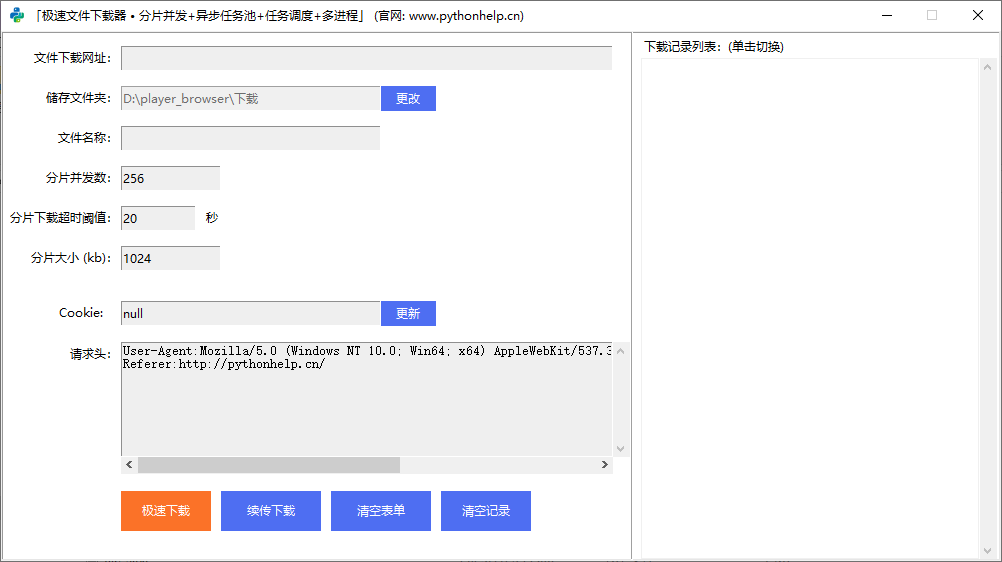
Task: Start download with orange 极速下载 button
Action: tap(166, 511)
